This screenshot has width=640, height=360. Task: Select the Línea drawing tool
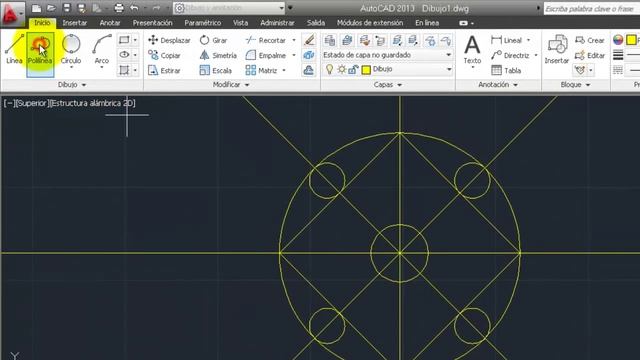14,49
